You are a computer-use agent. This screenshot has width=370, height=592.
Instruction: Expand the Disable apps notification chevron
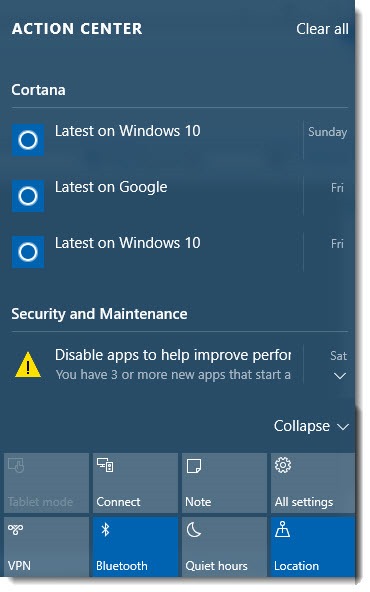click(340, 376)
